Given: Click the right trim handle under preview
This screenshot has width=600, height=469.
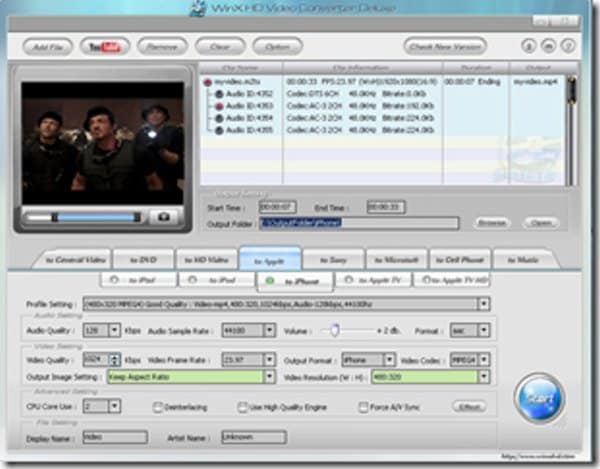Looking at the screenshot, I should pos(137,217).
